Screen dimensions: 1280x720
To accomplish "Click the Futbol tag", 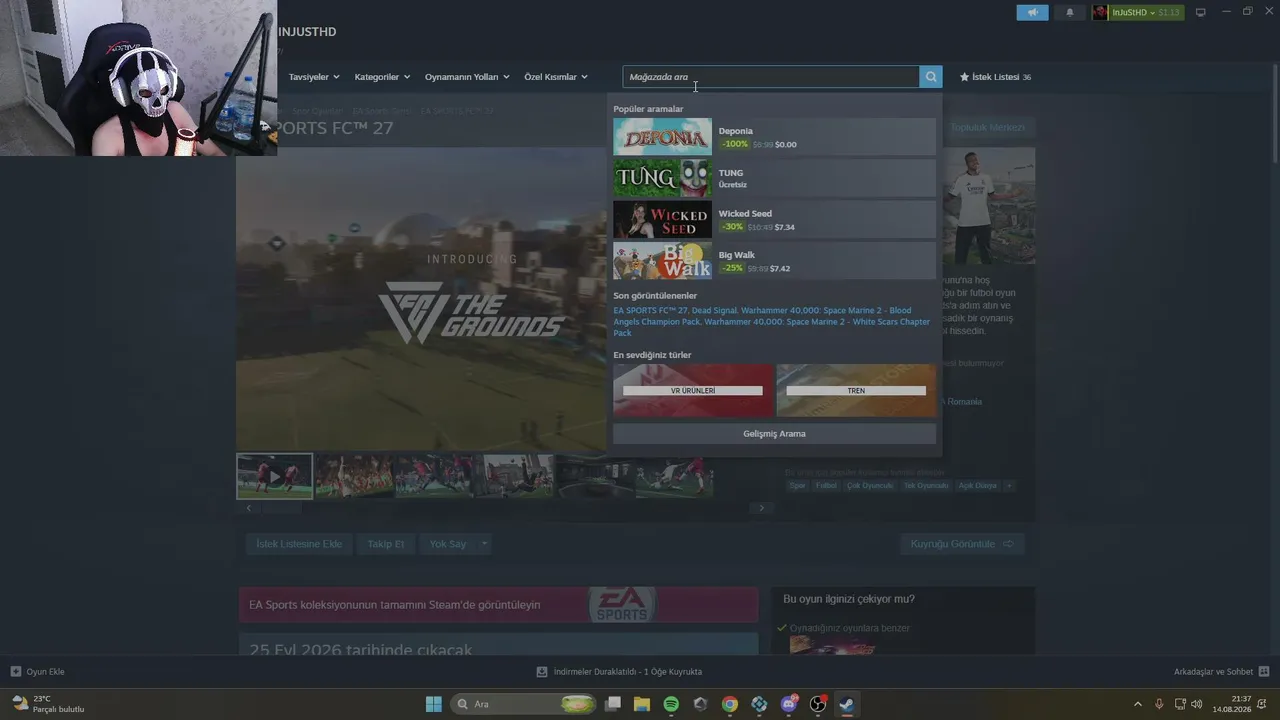I will tap(826, 485).
